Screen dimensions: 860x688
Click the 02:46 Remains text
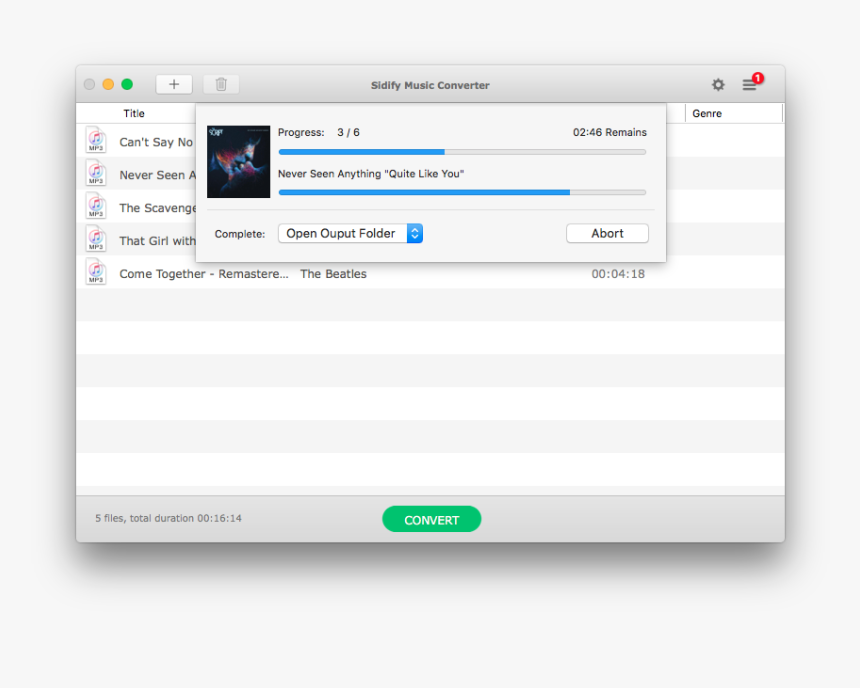tap(610, 132)
